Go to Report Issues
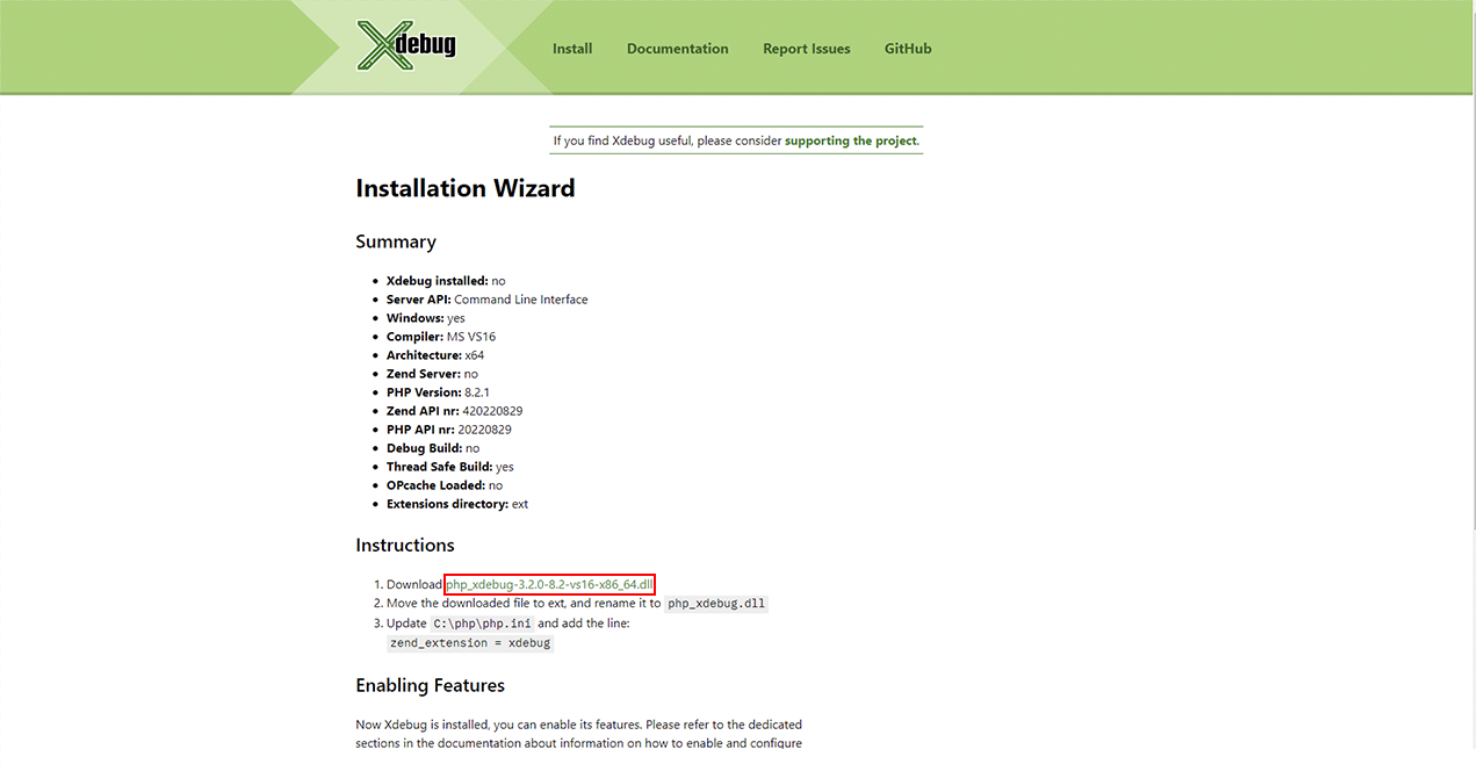The image size is (1476, 778). click(806, 48)
